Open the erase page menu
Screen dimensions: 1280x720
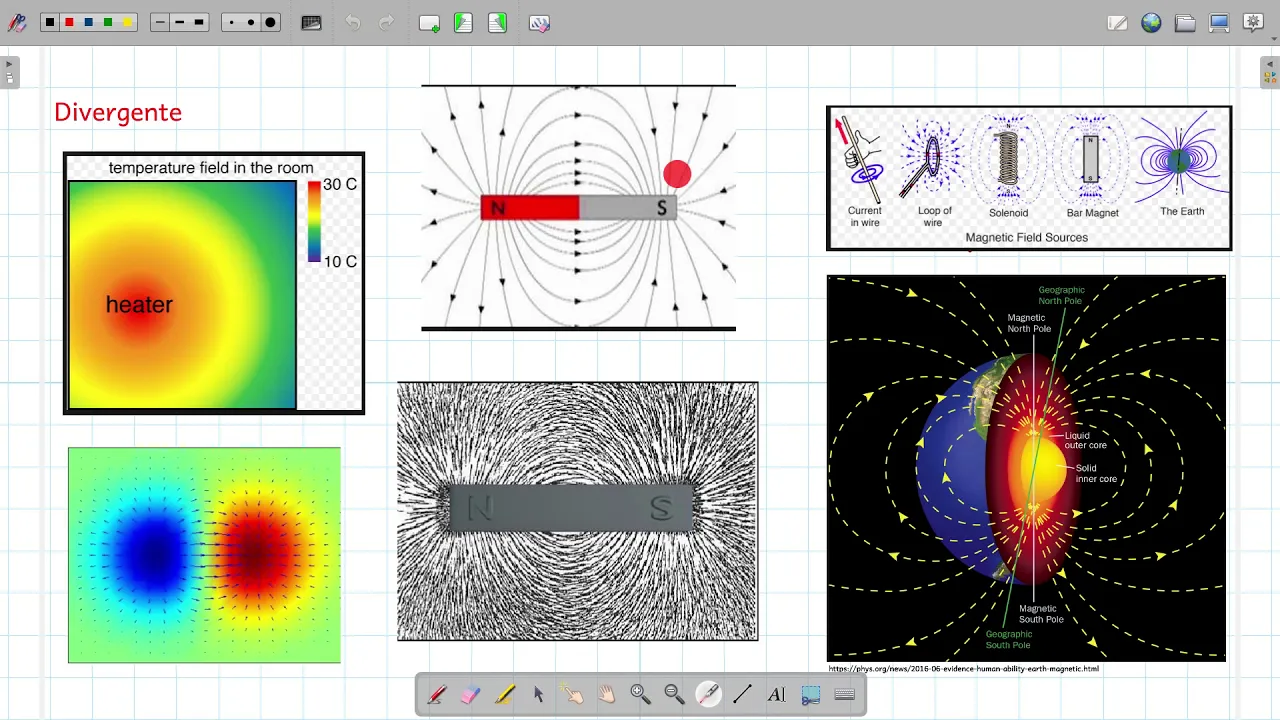coord(539,23)
